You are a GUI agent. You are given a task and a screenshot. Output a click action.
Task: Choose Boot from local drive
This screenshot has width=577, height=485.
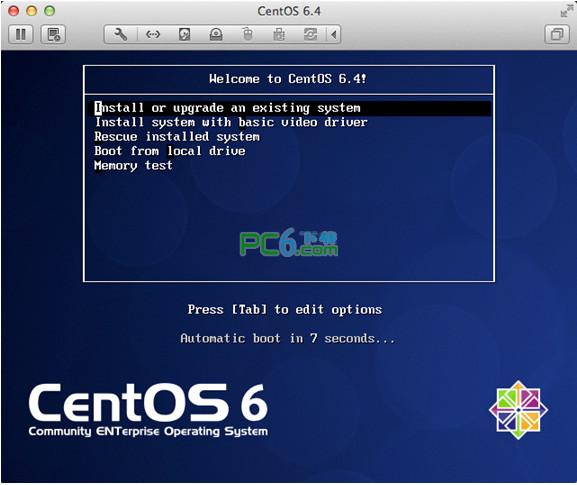tap(170, 151)
